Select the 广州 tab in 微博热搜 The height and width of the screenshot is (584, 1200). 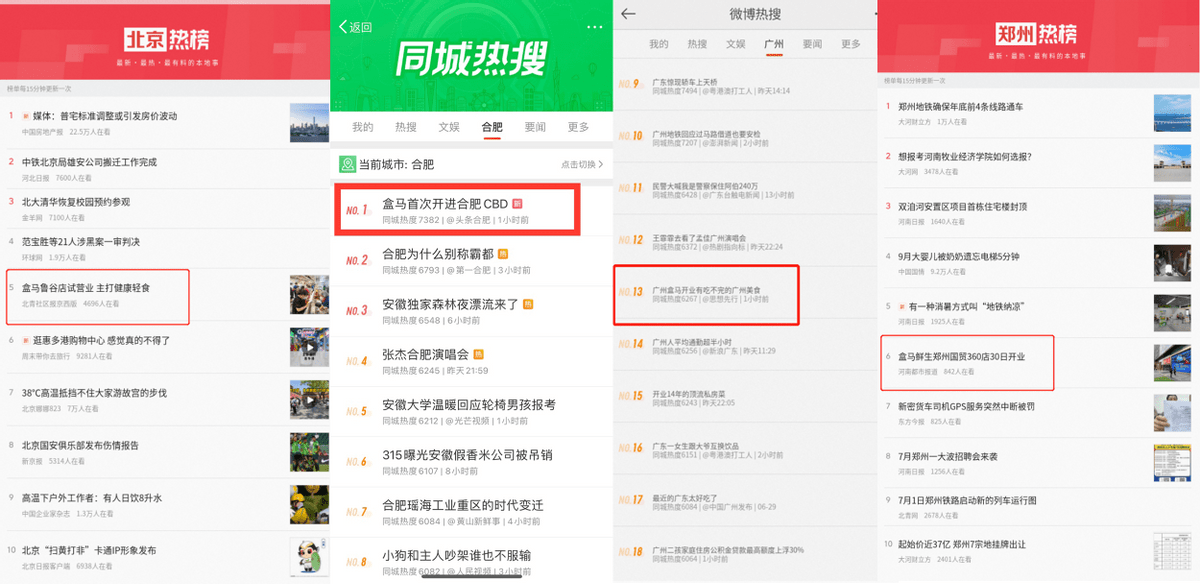pyautogui.click(x=773, y=44)
